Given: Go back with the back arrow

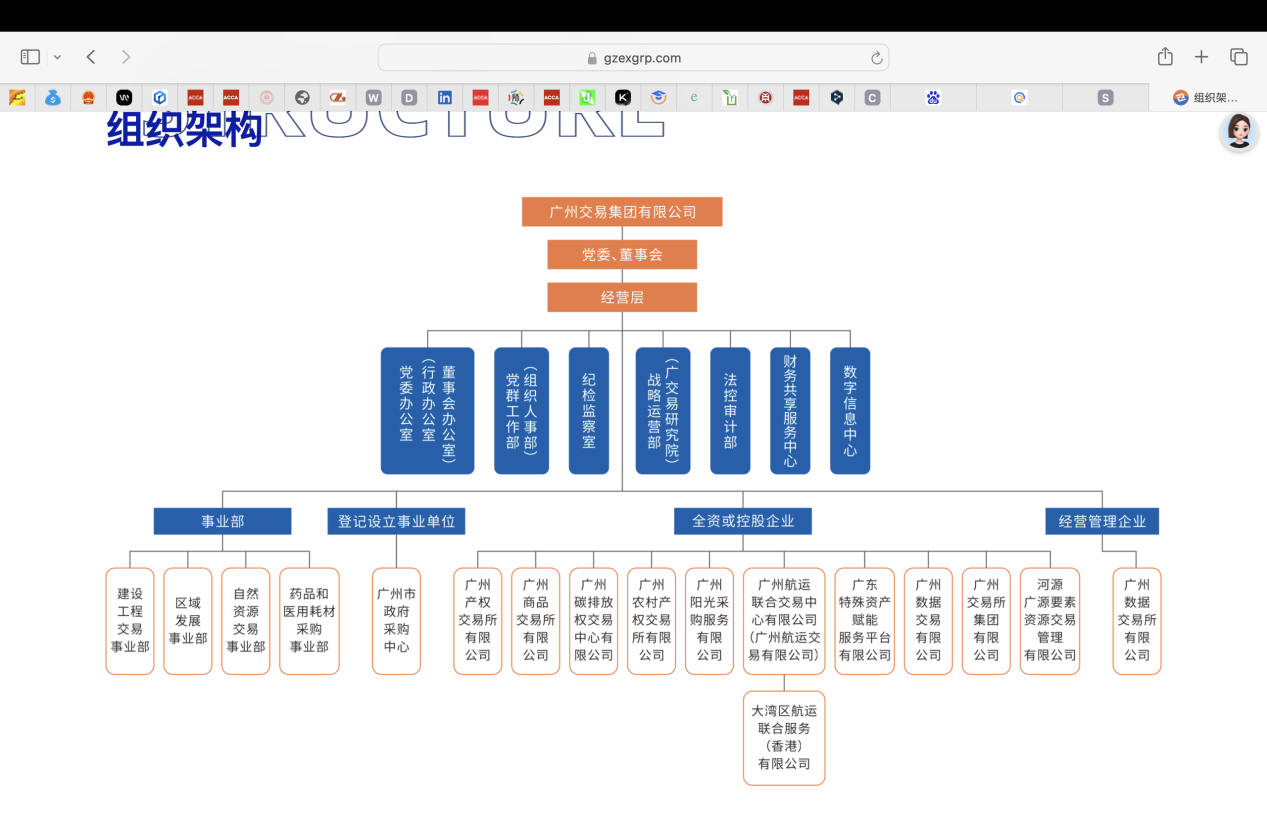Looking at the screenshot, I should [91, 57].
